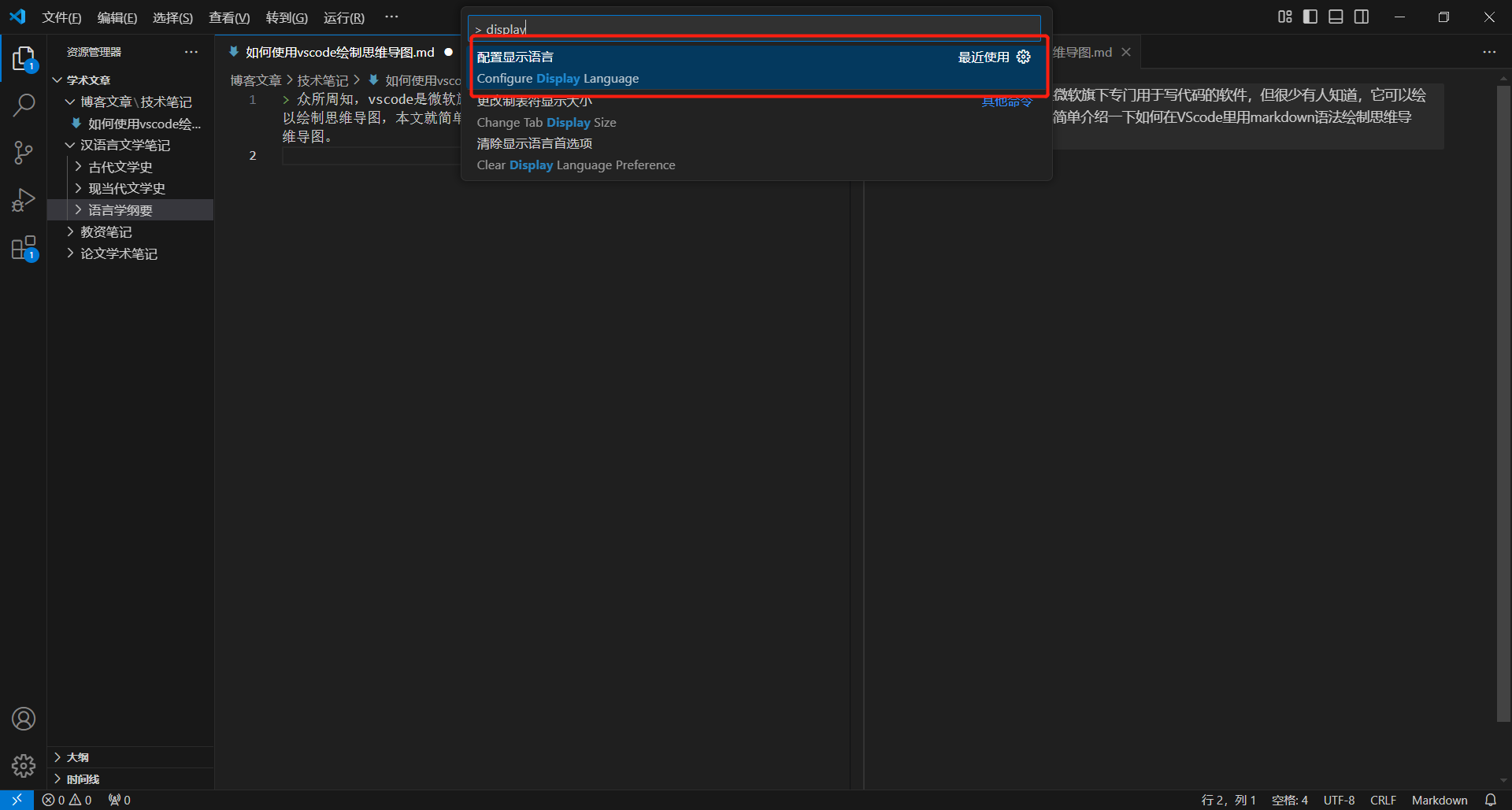Open the Explorer view in activity bar
The image size is (1512, 810).
pos(24,59)
